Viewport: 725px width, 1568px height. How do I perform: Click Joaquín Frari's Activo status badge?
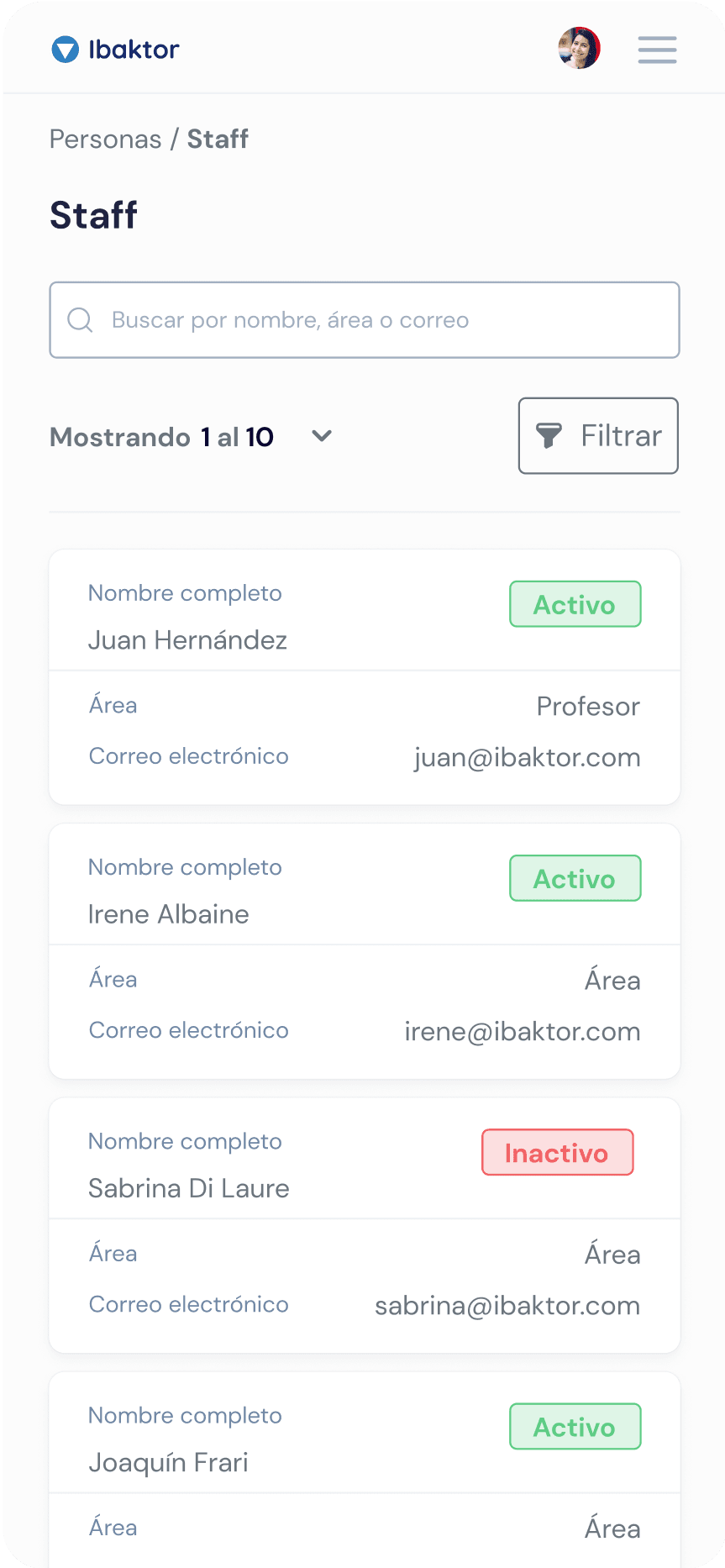click(x=575, y=1426)
